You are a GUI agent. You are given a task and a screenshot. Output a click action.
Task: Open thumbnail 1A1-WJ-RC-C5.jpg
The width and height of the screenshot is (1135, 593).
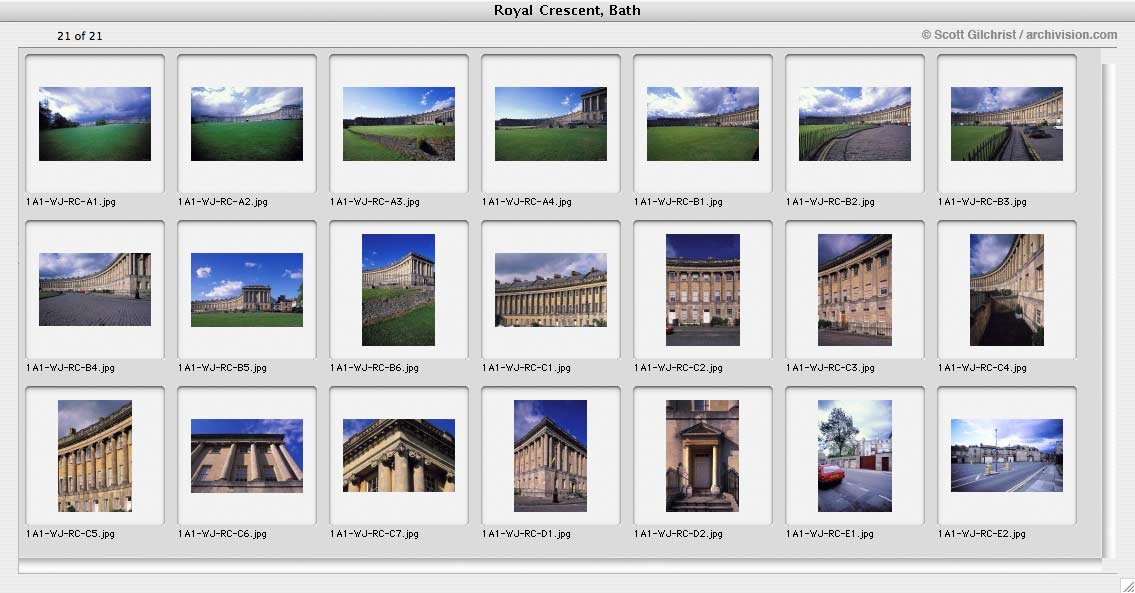click(x=95, y=456)
